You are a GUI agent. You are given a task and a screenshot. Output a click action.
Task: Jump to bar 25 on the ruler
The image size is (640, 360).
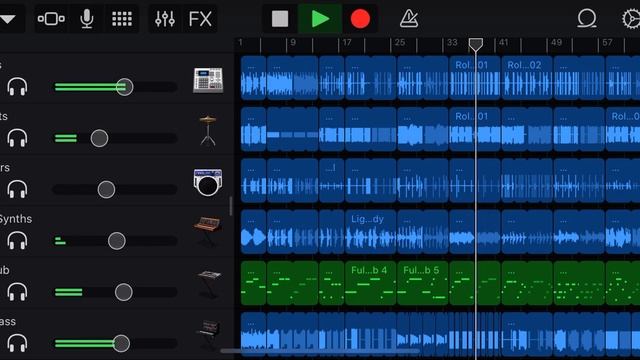(x=400, y=42)
